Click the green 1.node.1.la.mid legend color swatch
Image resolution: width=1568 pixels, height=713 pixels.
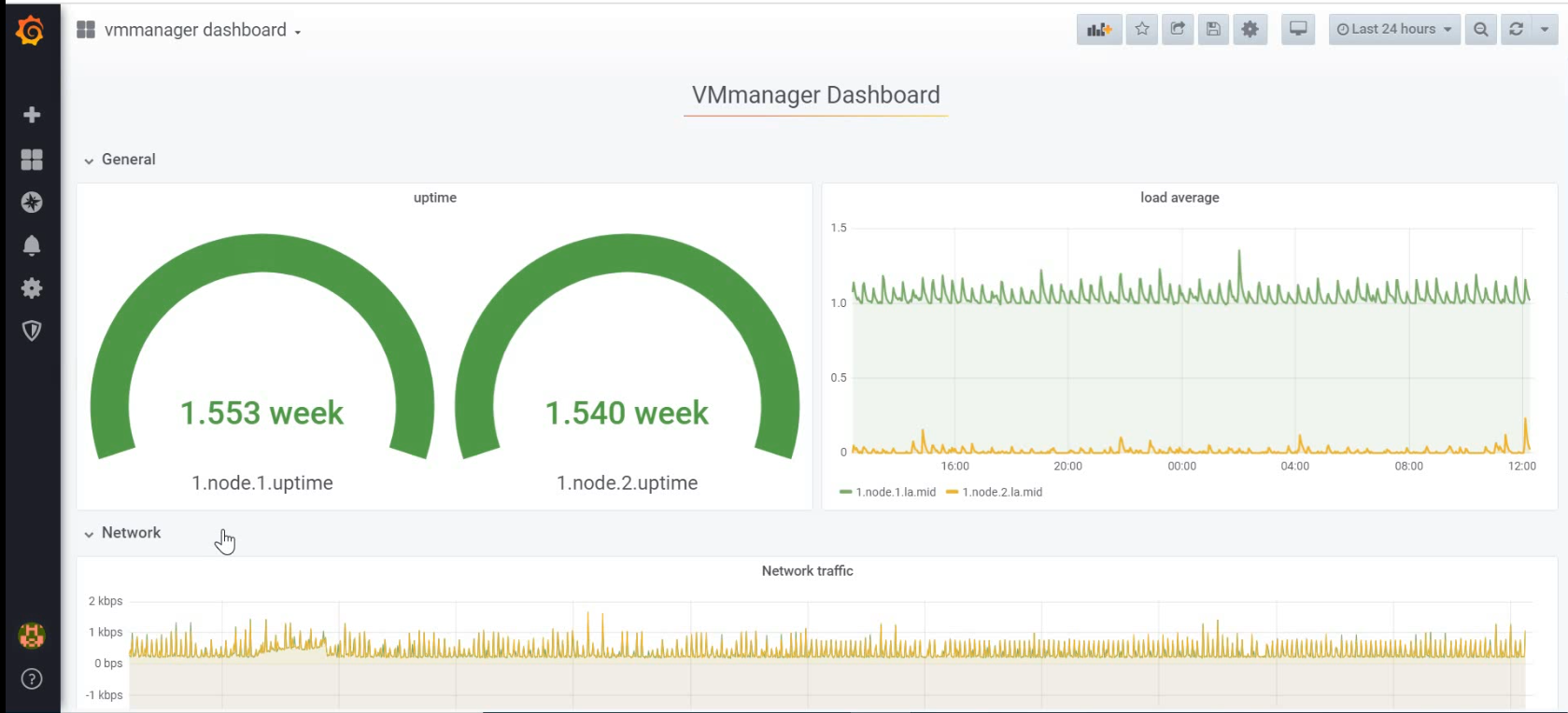pyautogui.click(x=846, y=492)
